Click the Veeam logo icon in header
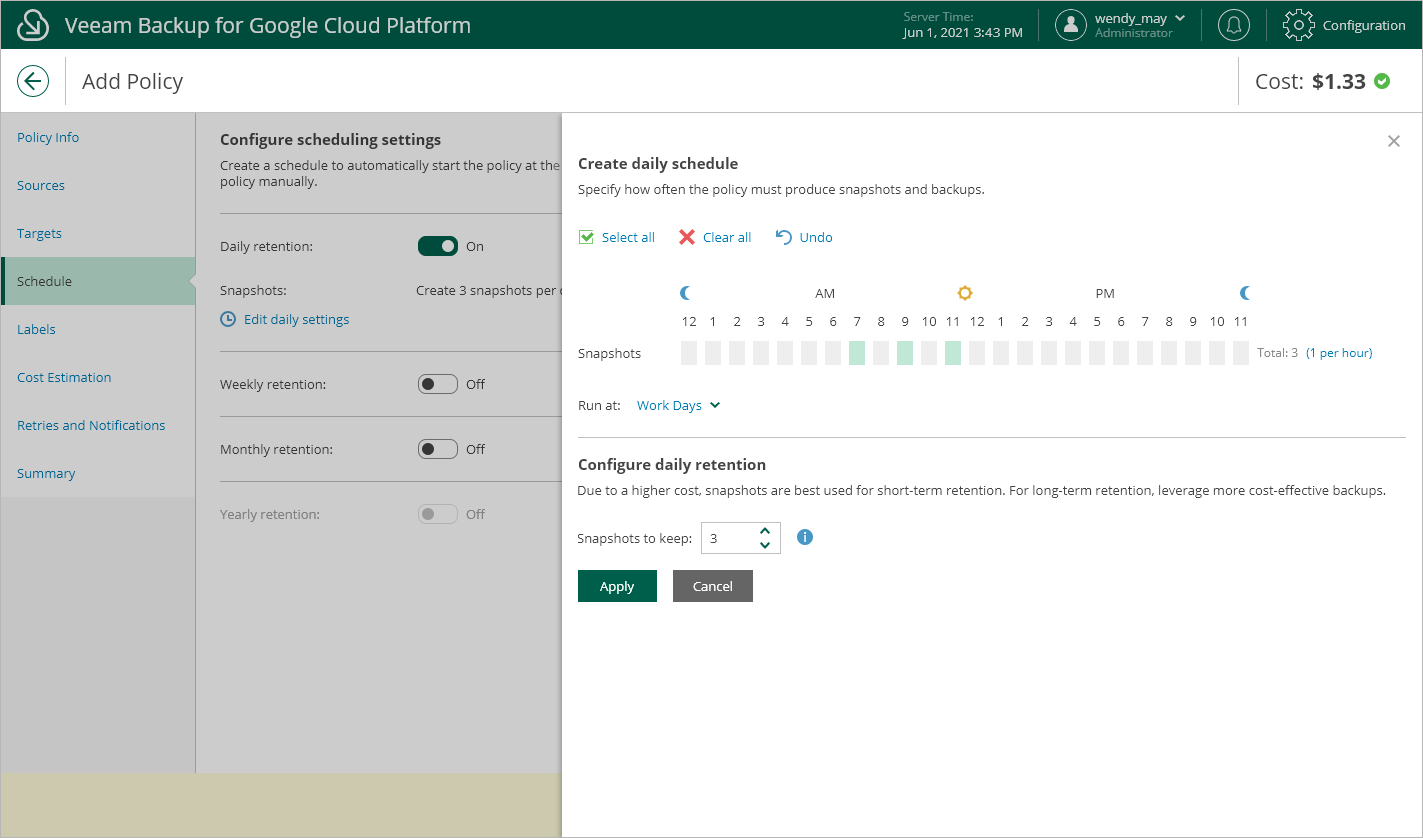This screenshot has height=838, width=1423. click(x=34, y=25)
